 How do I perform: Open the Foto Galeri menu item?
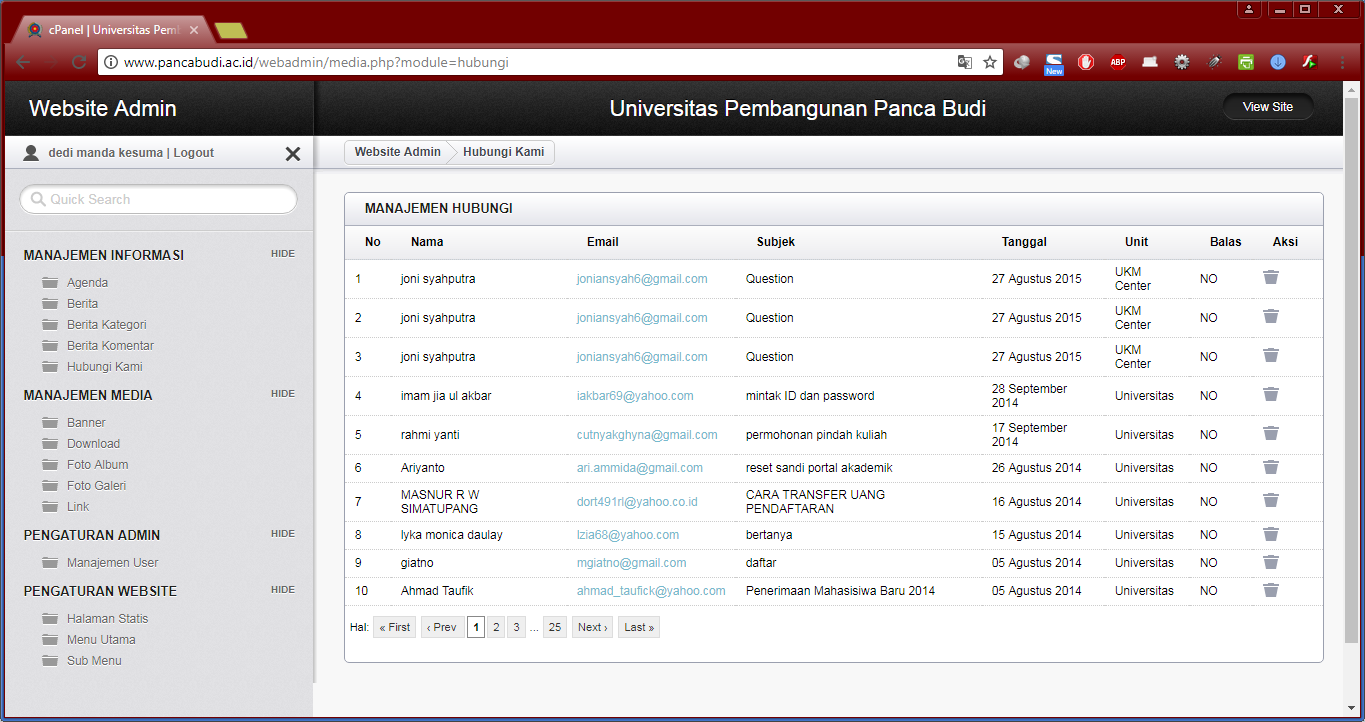pos(96,486)
